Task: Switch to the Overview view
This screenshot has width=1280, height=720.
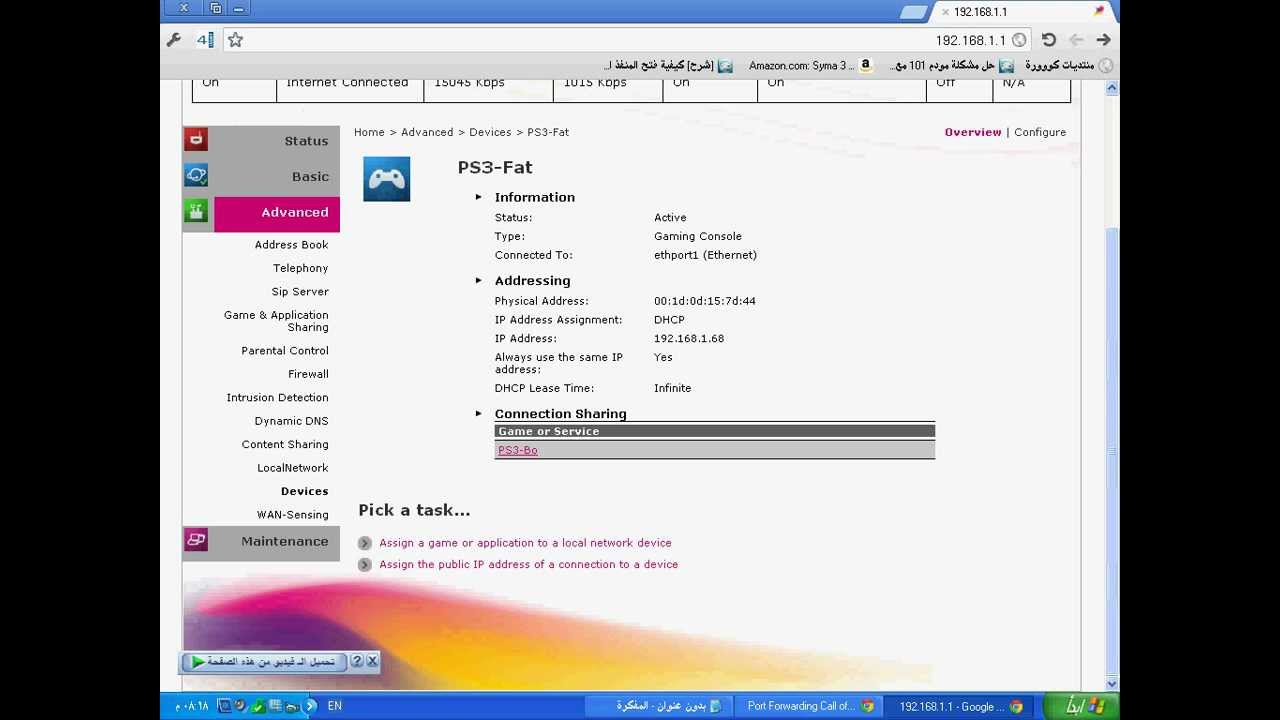Action: point(973,132)
